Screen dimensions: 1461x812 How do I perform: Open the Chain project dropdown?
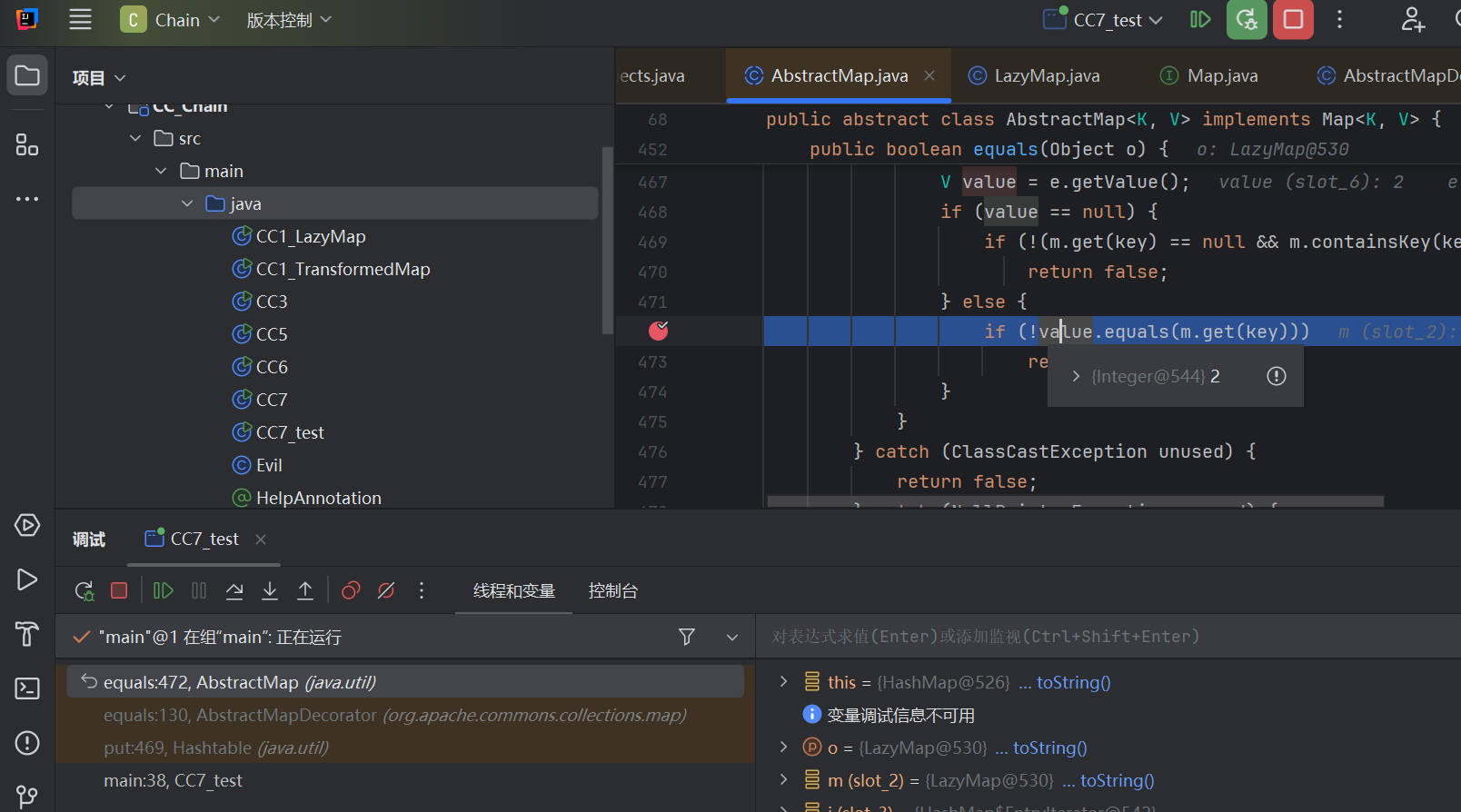(171, 20)
